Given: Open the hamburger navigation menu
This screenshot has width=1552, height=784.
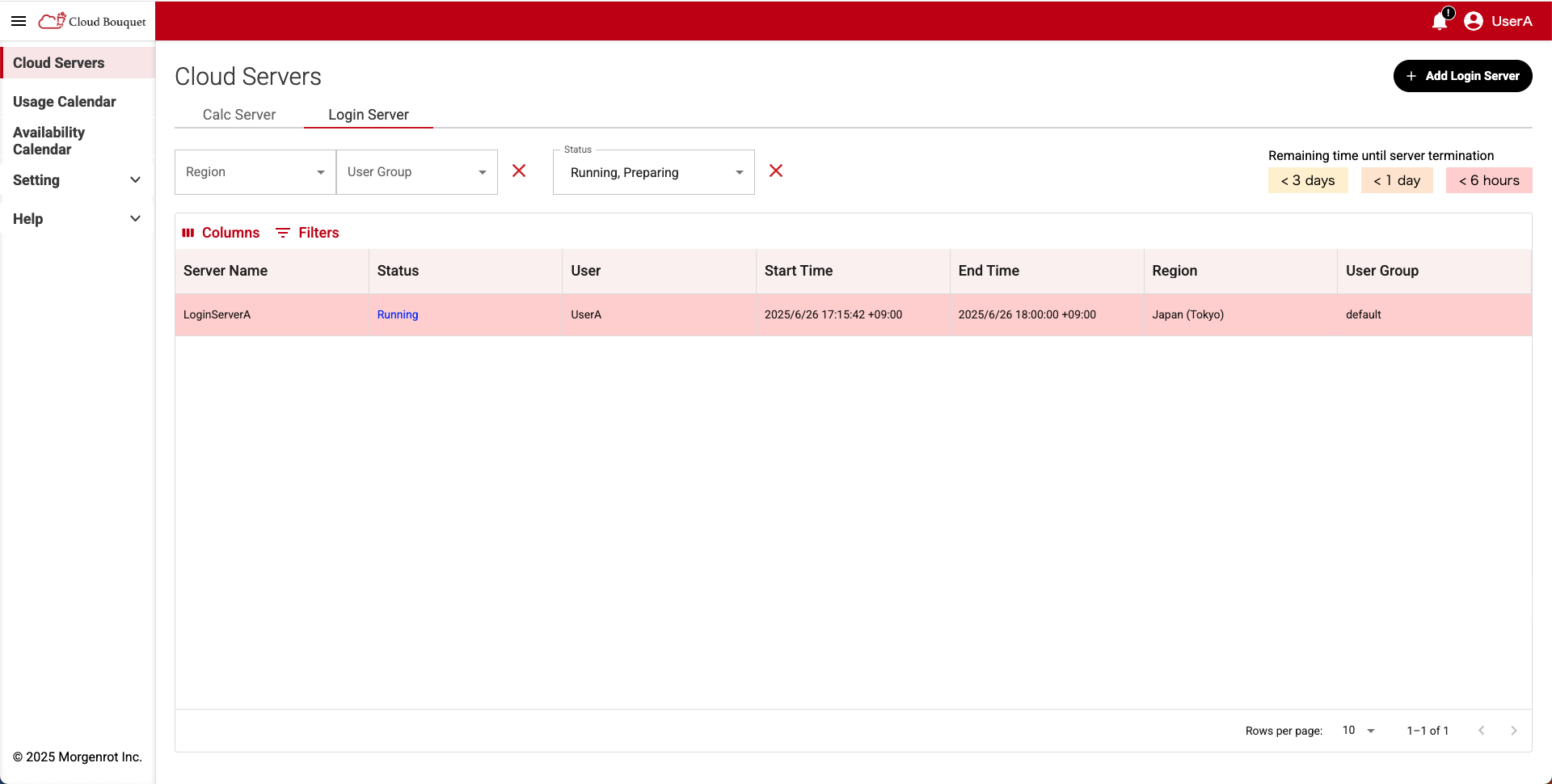Looking at the screenshot, I should 19,21.
